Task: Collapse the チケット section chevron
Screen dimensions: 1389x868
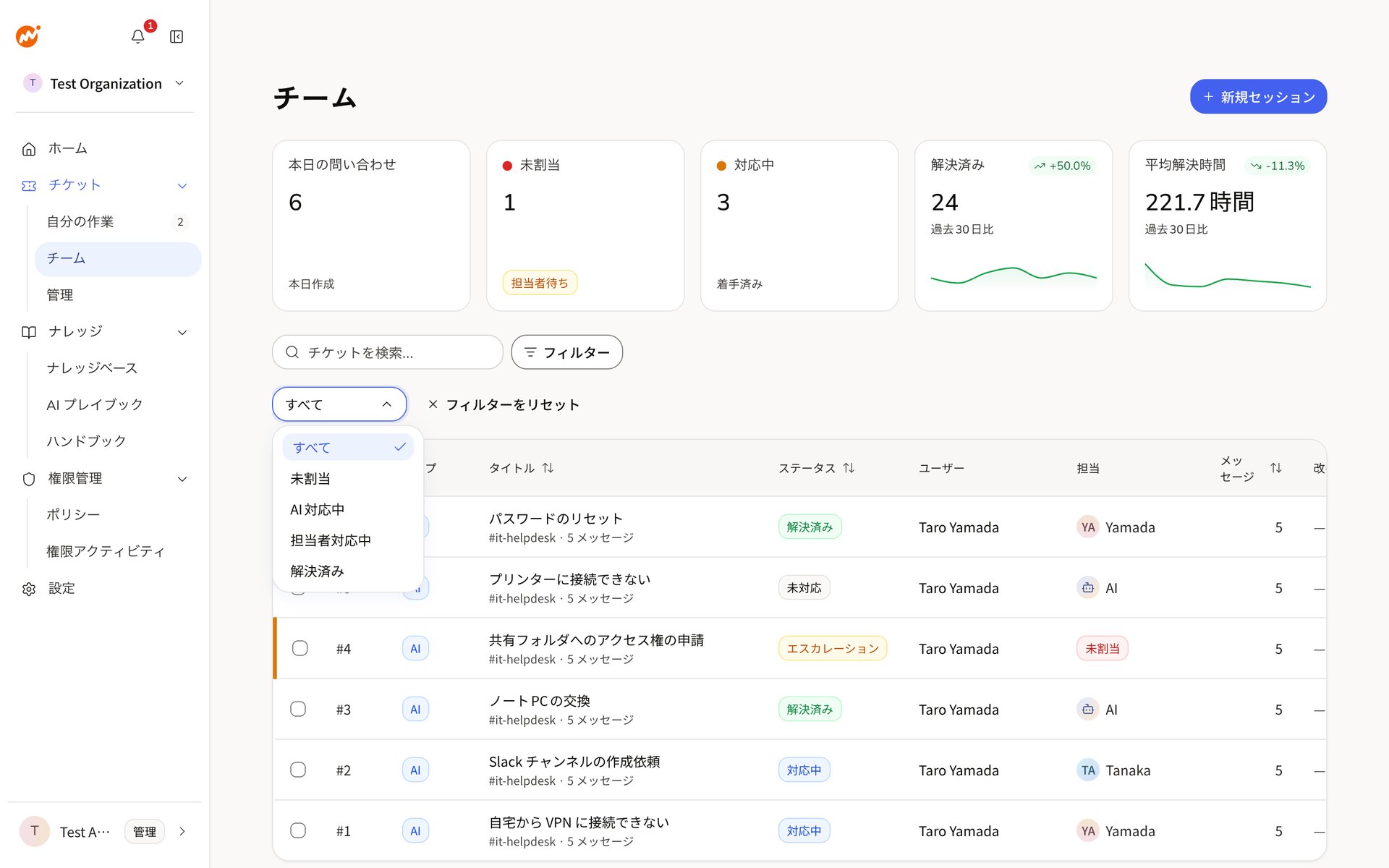Action: pos(182,186)
